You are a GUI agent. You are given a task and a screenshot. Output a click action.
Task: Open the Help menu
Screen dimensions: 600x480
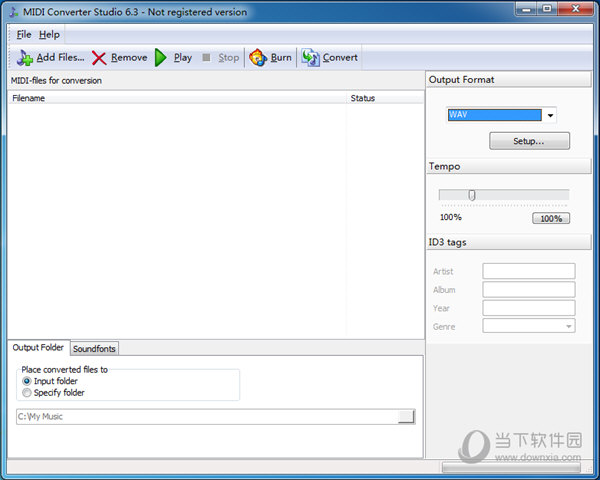pos(49,35)
